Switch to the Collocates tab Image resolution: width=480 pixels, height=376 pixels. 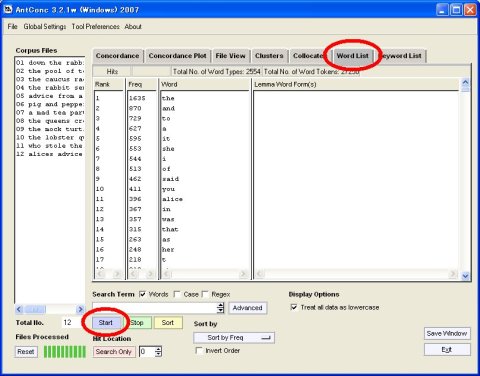[308, 56]
